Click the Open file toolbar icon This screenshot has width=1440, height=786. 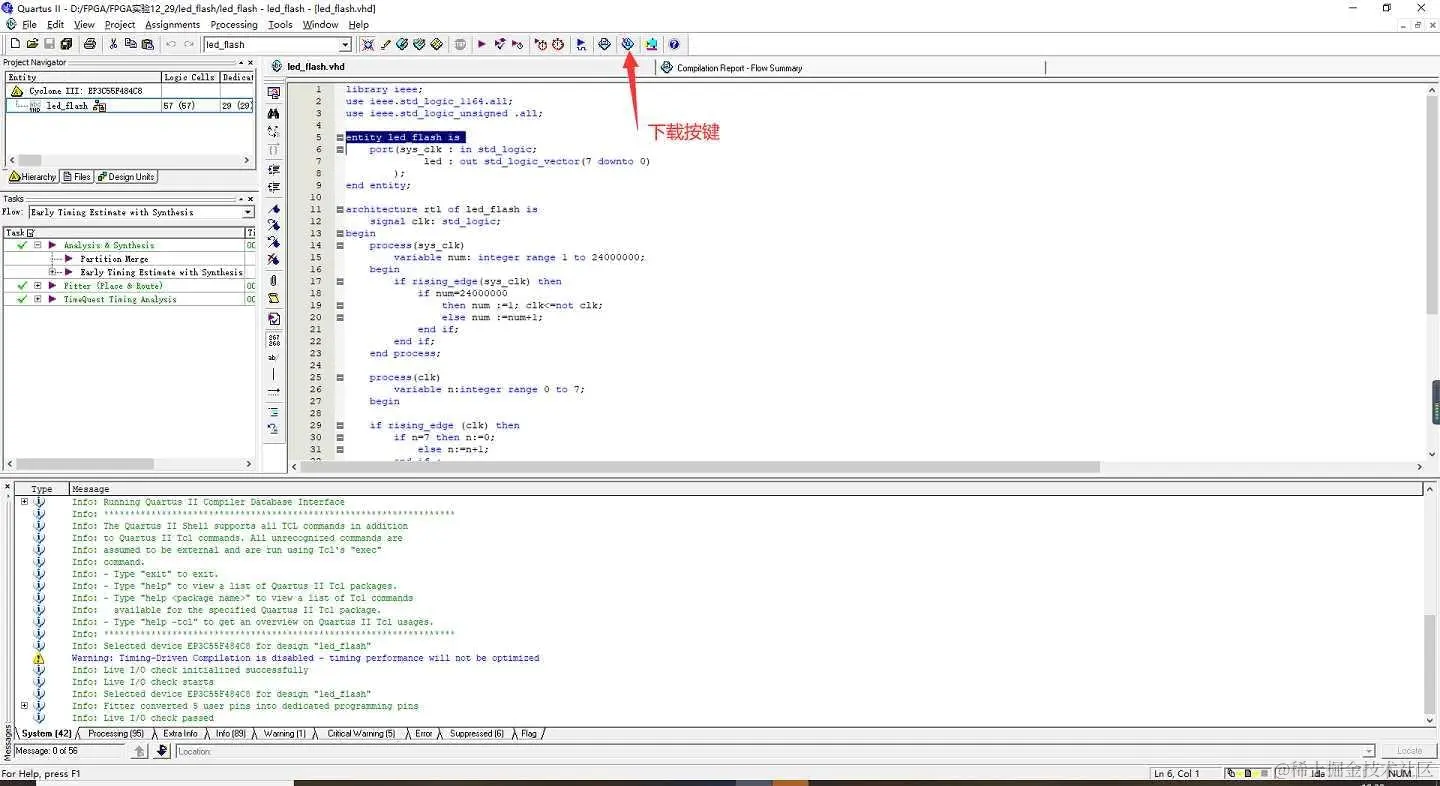coord(32,44)
